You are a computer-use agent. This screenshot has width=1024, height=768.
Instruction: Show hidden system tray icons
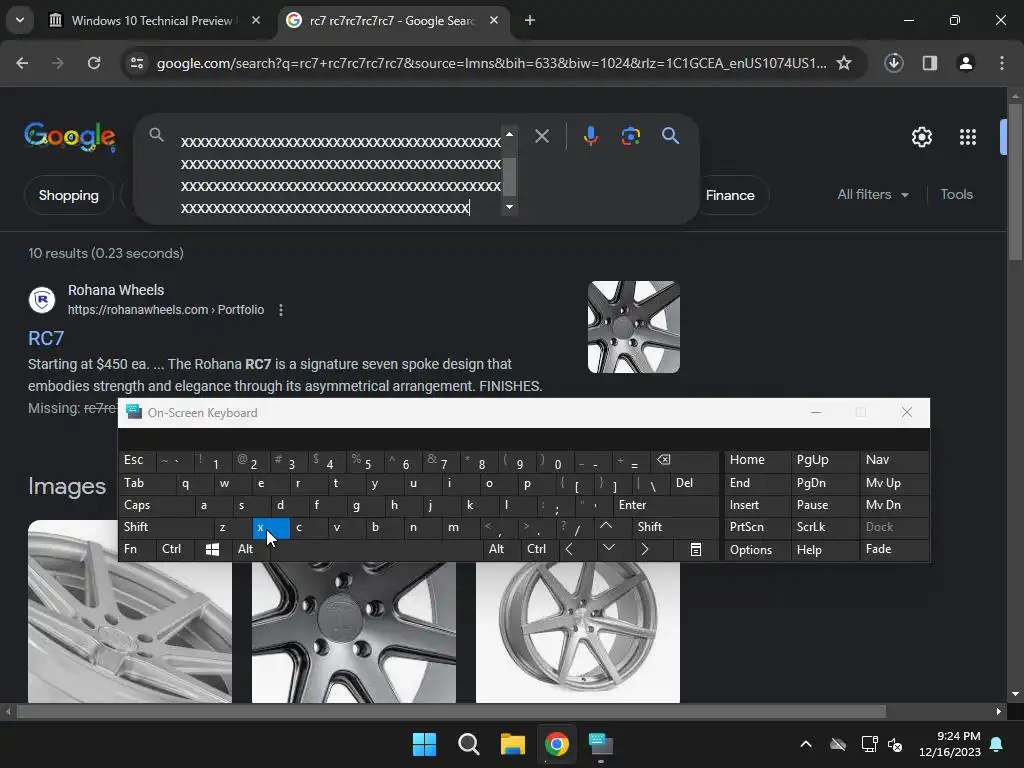point(806,744)
